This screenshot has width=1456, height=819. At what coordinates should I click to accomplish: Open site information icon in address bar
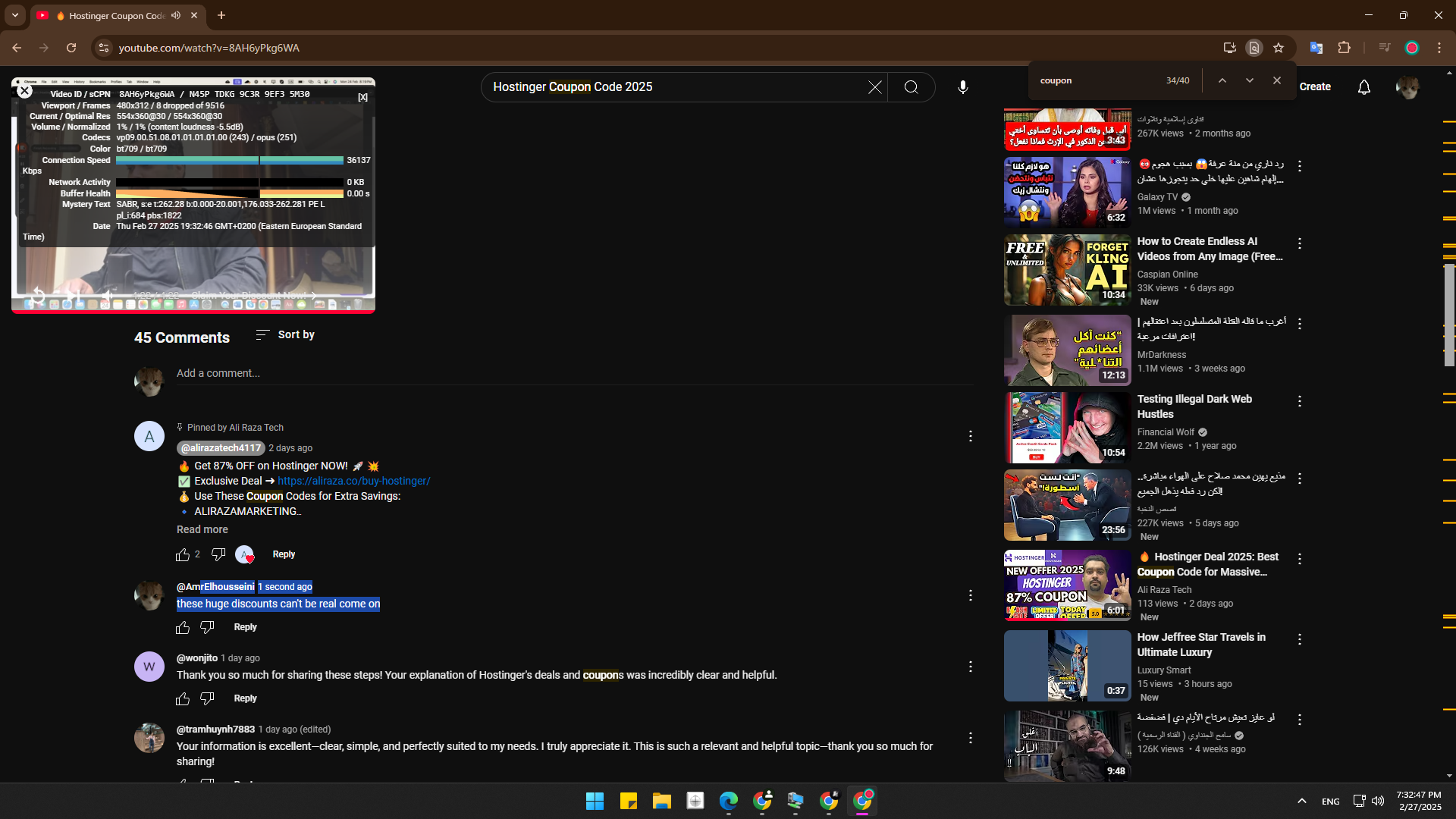(104, 48)
